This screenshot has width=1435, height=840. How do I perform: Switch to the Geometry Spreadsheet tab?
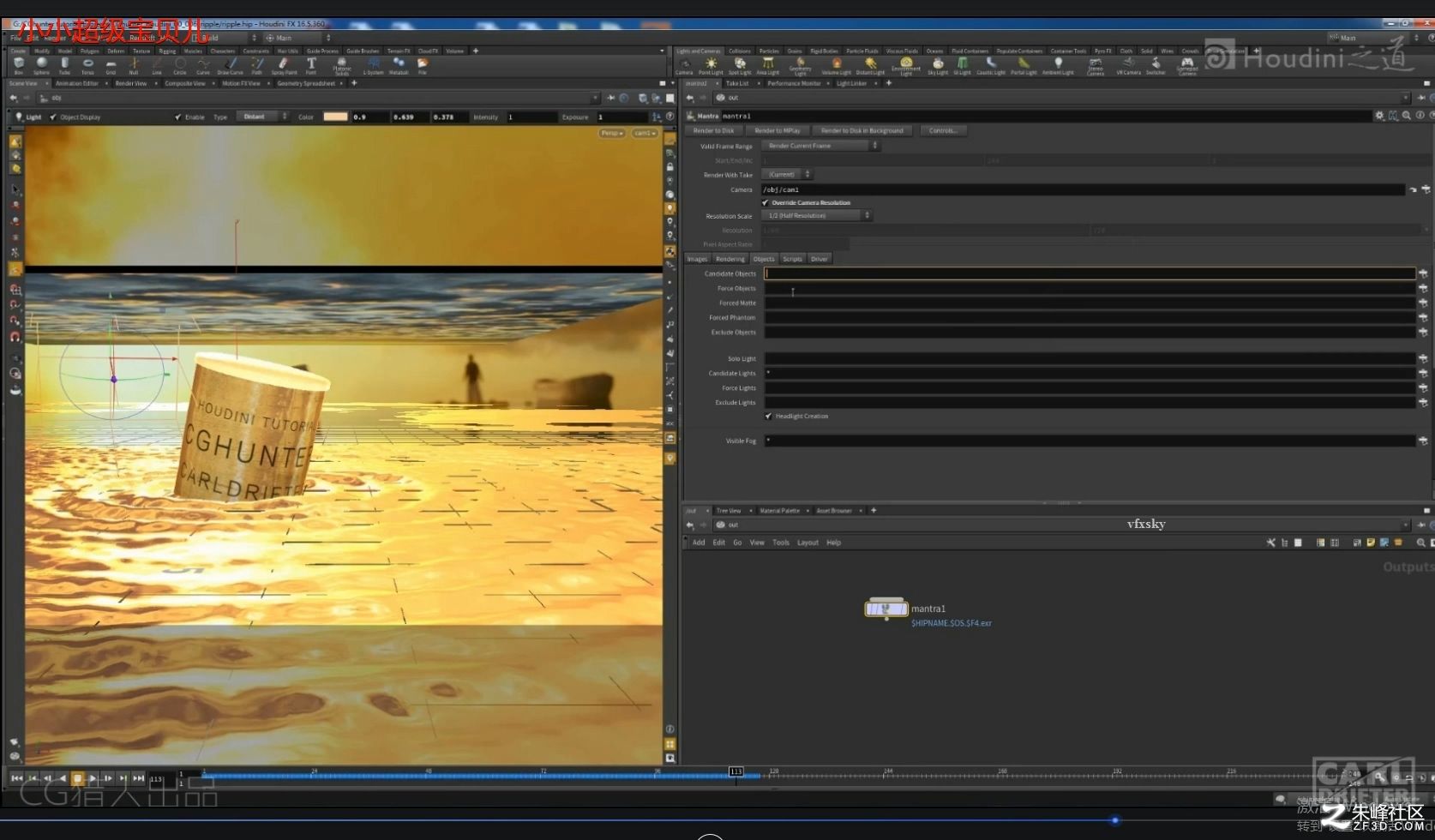tap(306, 83)
